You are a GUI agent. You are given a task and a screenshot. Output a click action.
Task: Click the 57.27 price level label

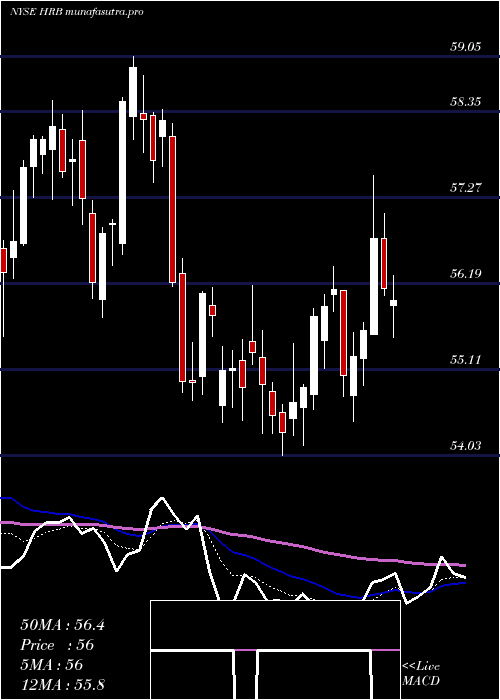pyautogui.click(x=465, y=188)
